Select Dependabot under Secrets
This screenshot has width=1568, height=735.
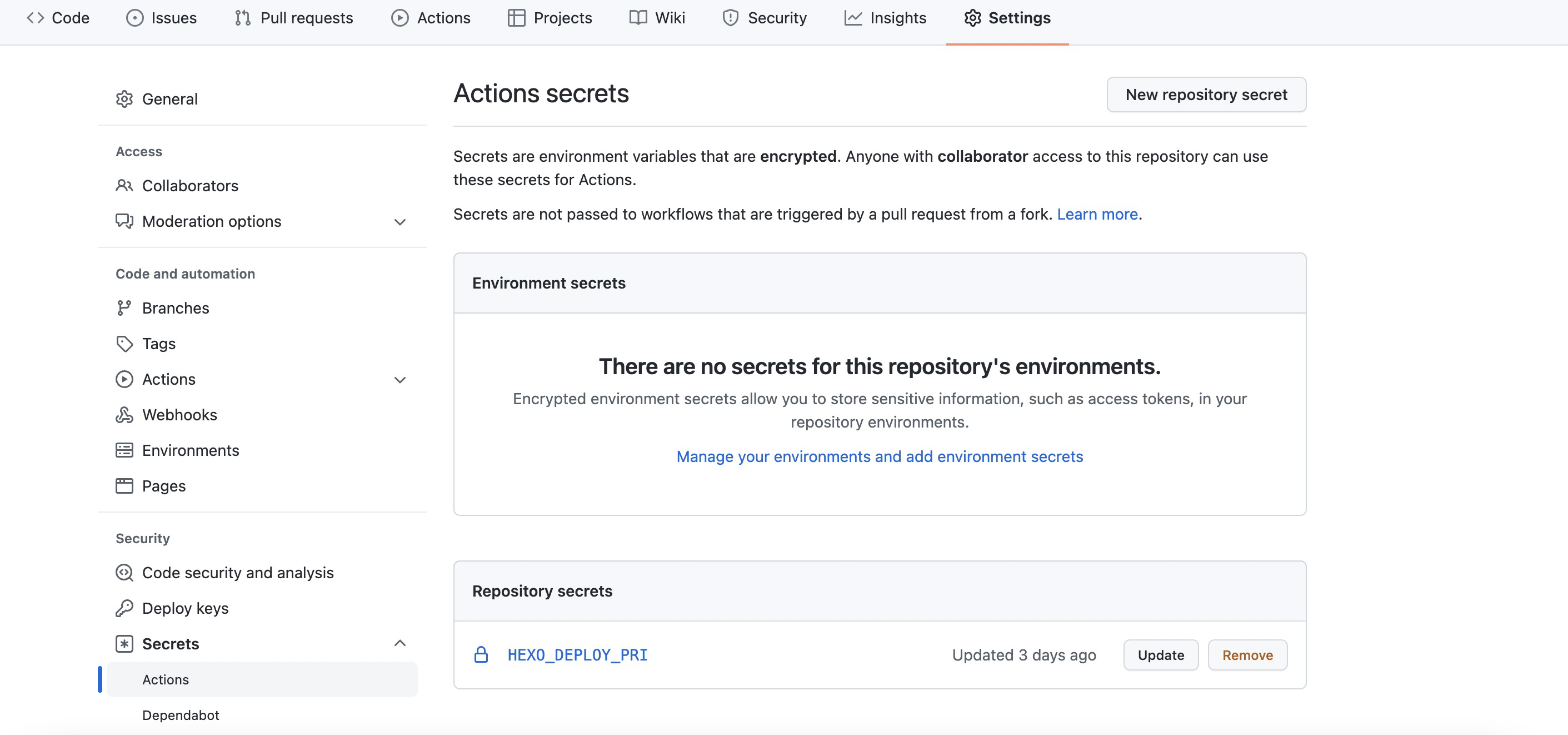coord(181,715)
